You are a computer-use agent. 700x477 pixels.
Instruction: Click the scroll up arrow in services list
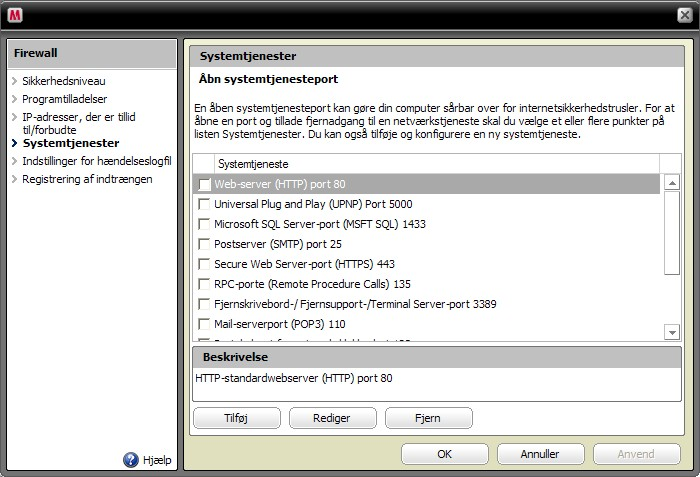click(x=672, y=182)
